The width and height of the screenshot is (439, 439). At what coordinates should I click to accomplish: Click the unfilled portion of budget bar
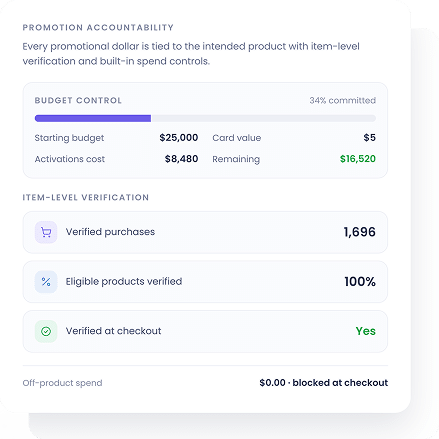(x=263, y=118)
